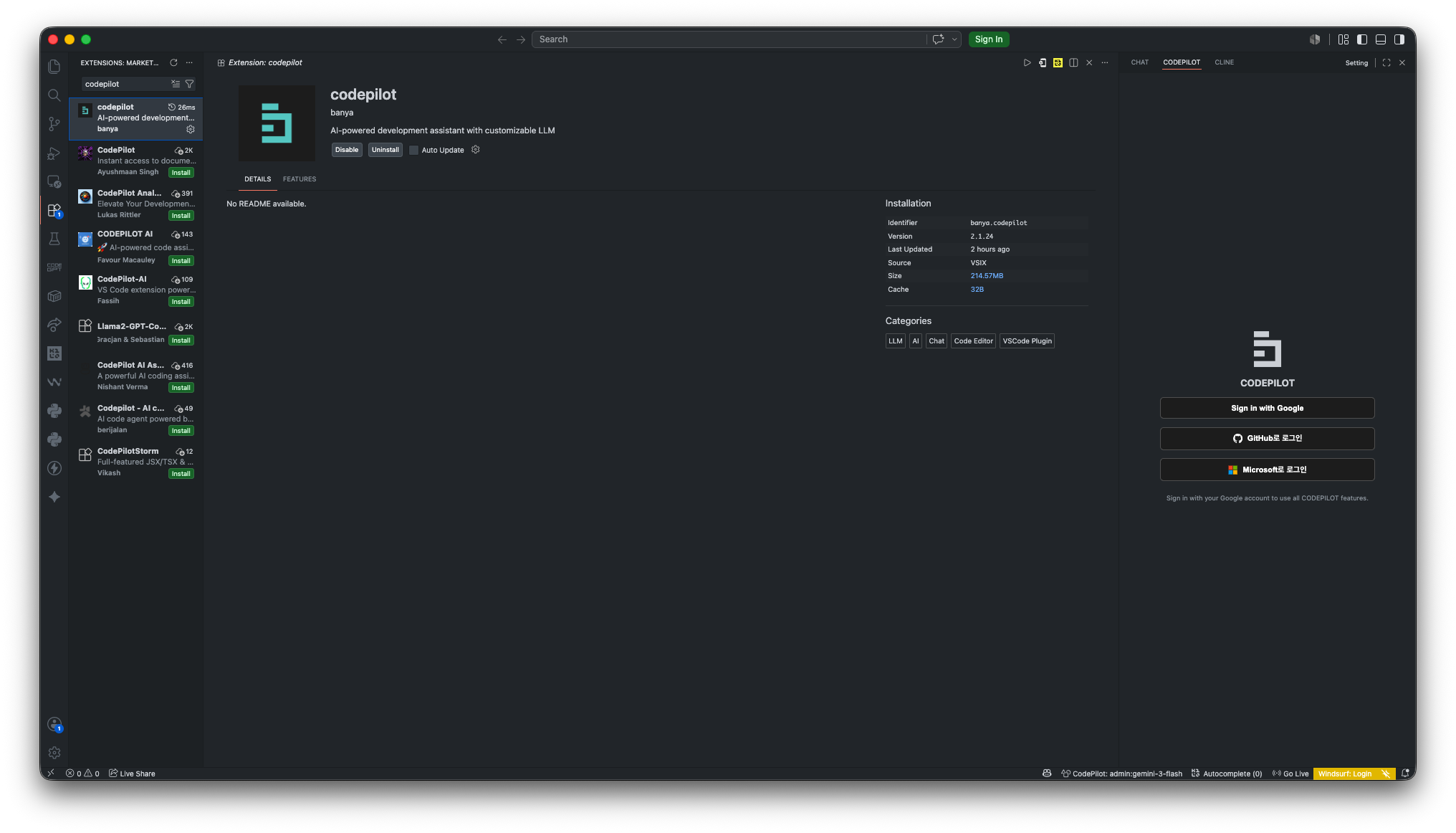This screenshot has width=1456, height=833.
Task: Open Setting in the CodePilot panel
Action: coord(1356,63)
